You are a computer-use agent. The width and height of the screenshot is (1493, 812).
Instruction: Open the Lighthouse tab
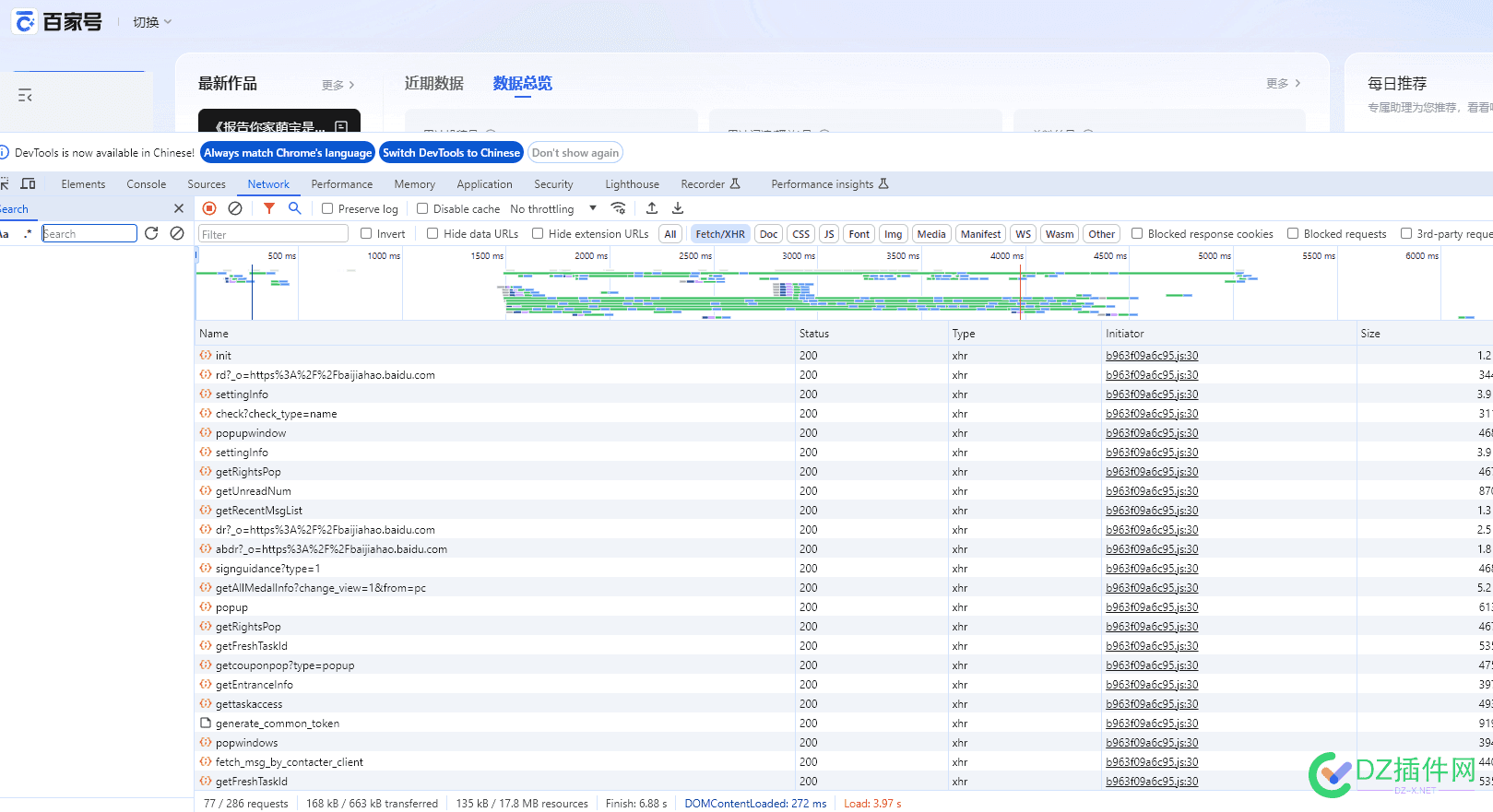pyautogui.click(x=632, y=183)
